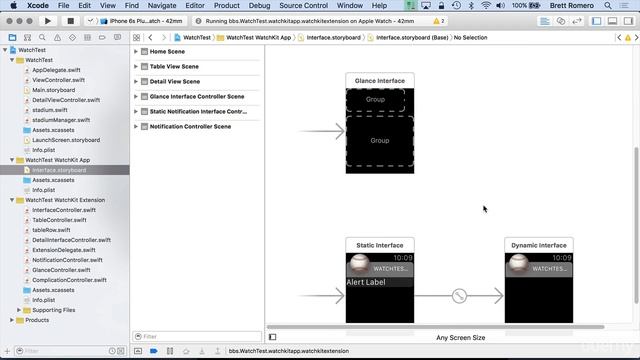
Task: Stop the running app
Action: click(70, 21)
